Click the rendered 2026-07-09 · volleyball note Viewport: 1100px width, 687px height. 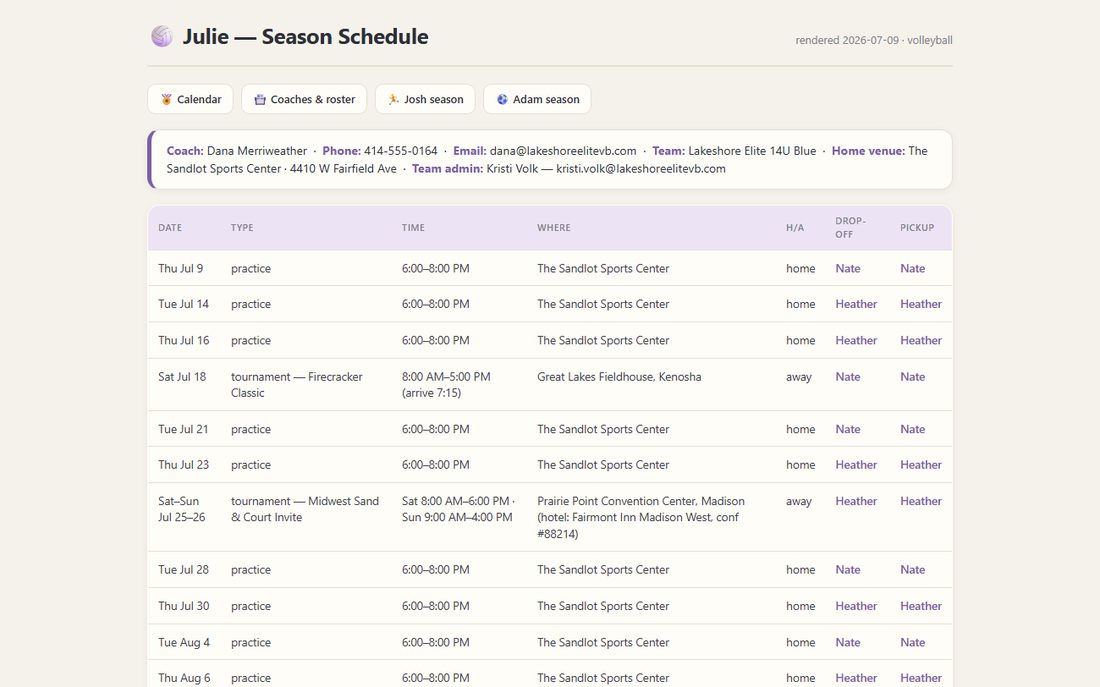(x=873, y=40)
